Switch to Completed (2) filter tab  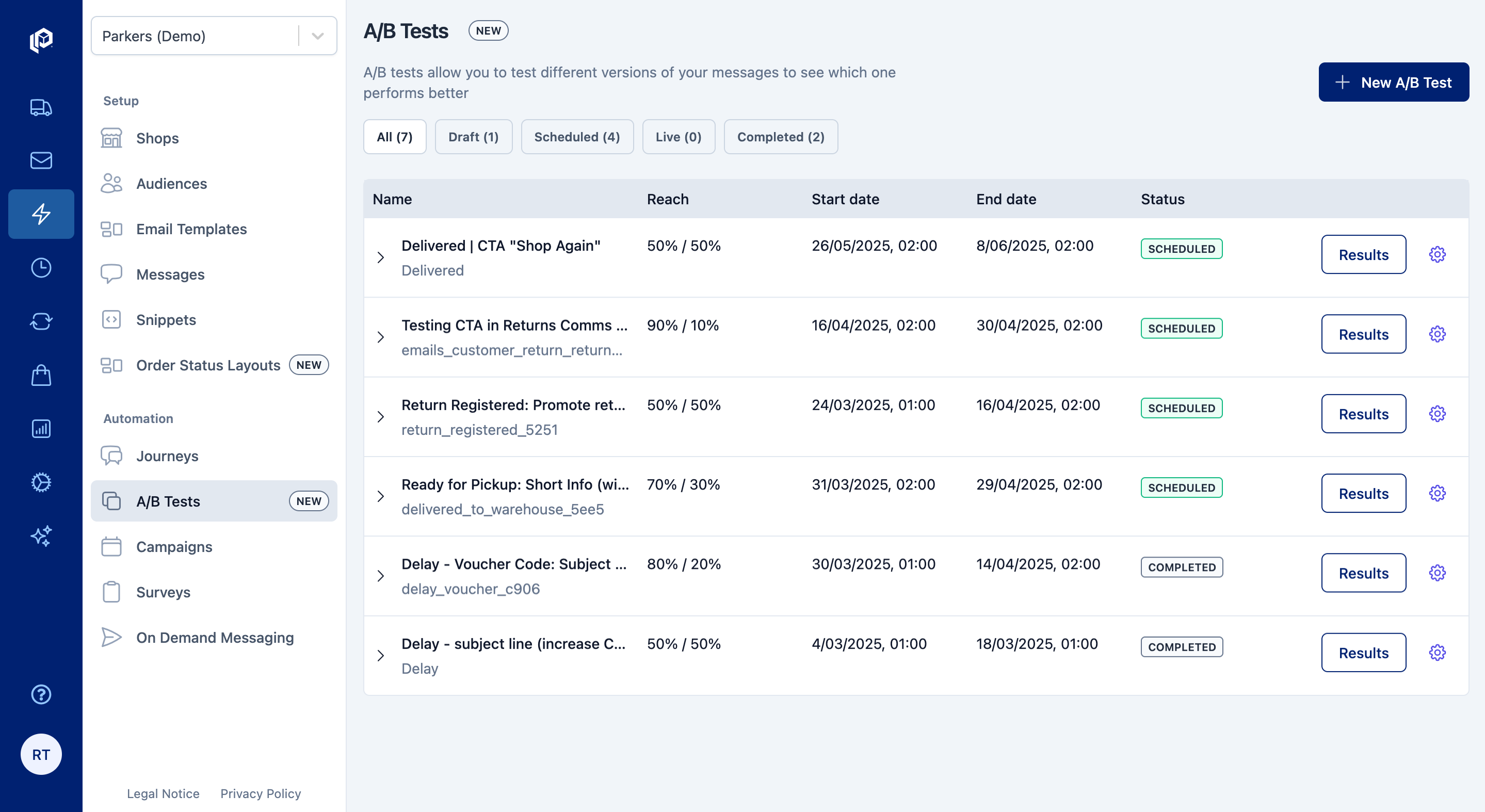click(x=780, y=137)
